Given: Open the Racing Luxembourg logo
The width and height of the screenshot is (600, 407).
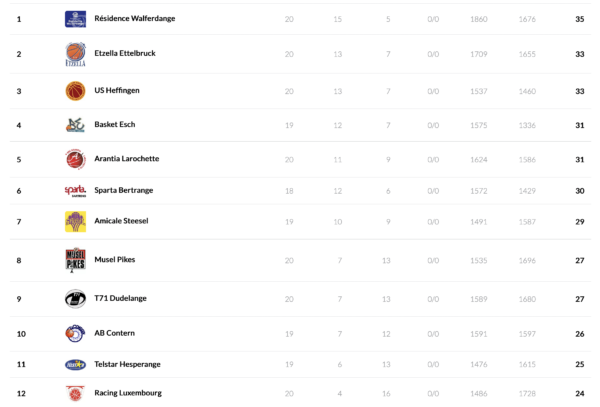Looking at the screenshot, I should [x=75, y=393].
